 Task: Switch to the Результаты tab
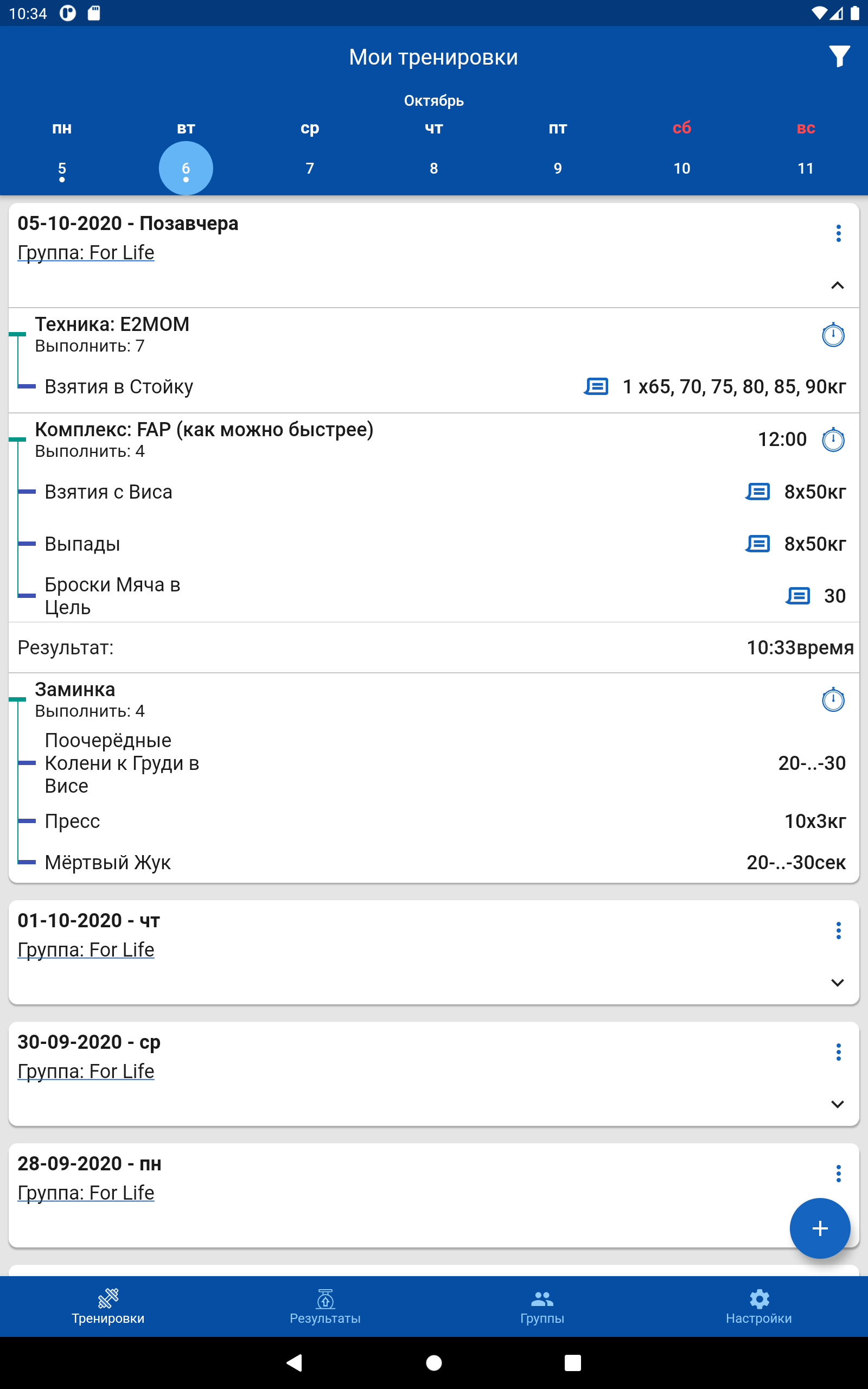[x=325, y=1305]
